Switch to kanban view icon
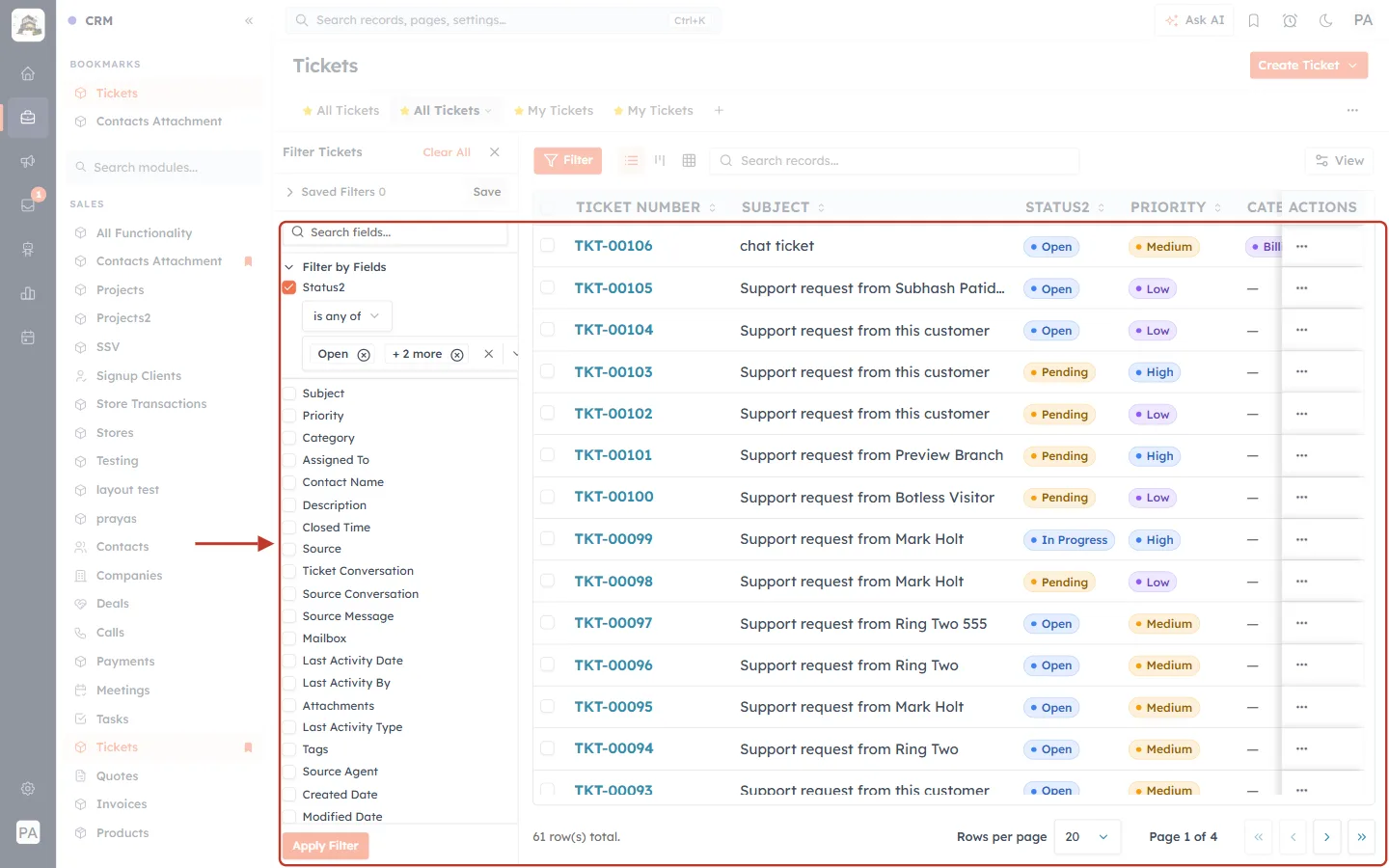Screen dimensions: 1389x868 pos(660,161)
